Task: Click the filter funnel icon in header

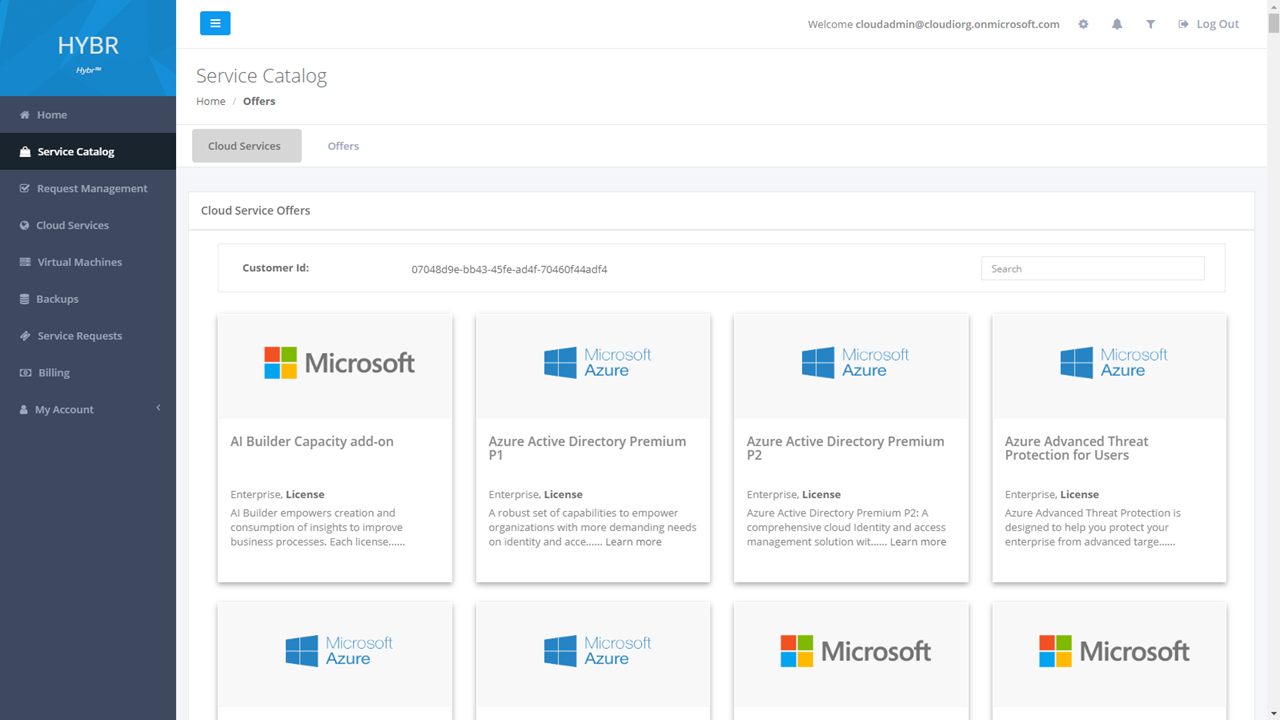Action: coord(1151,24)
